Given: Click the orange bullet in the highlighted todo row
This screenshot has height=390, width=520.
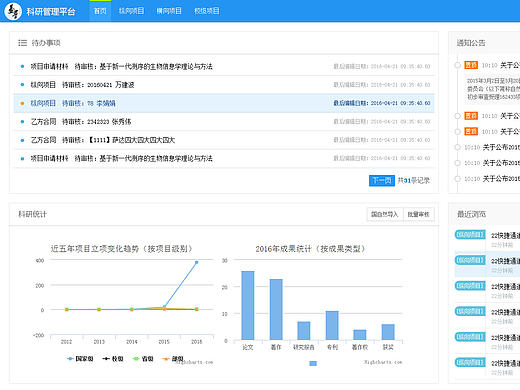Looking at the screenshot, I should pyautogui.click(x=22, y=103).
